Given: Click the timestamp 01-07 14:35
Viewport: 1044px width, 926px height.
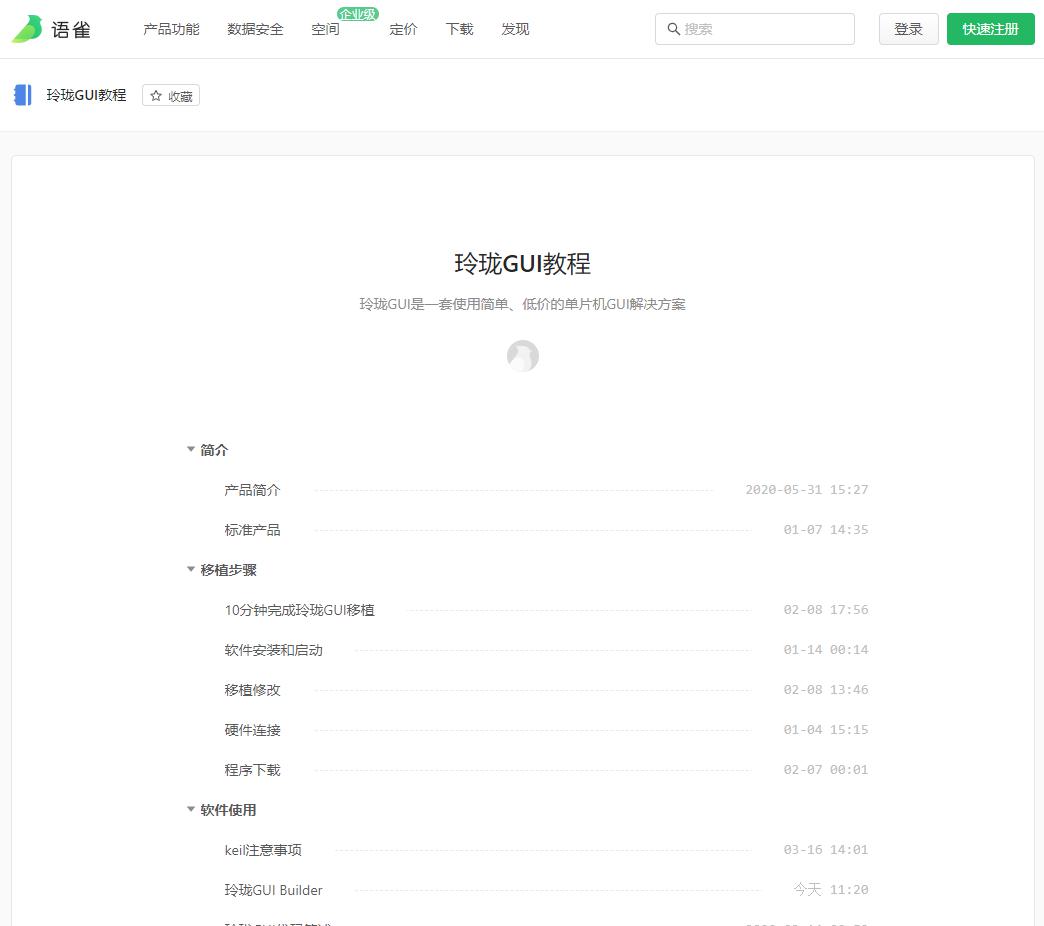Looking at the screenshot, I should [x=826, y=530].
